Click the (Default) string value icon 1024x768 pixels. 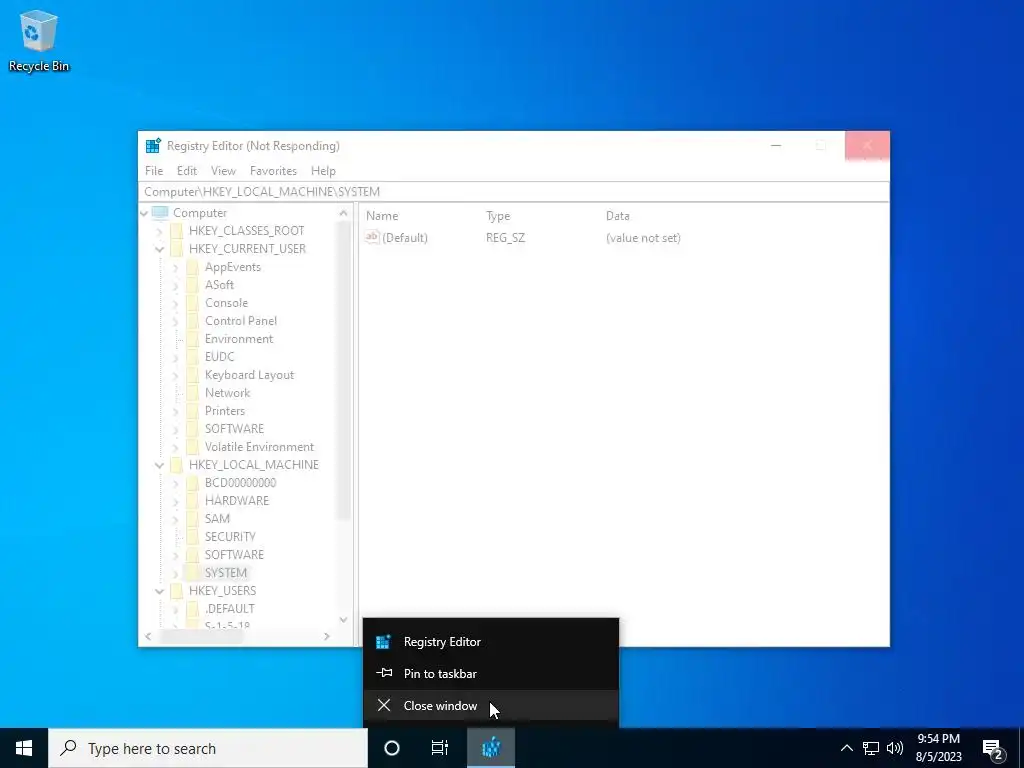372,237
